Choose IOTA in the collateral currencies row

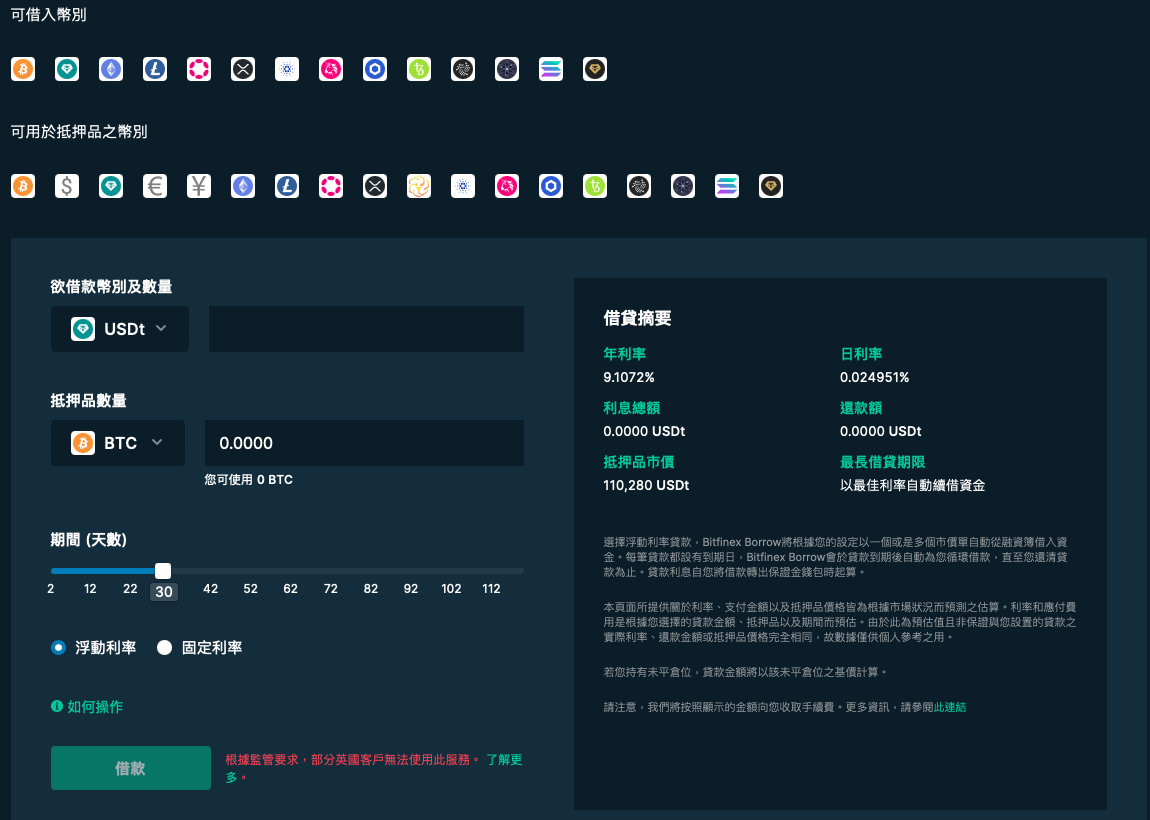(x=639, y=186)
